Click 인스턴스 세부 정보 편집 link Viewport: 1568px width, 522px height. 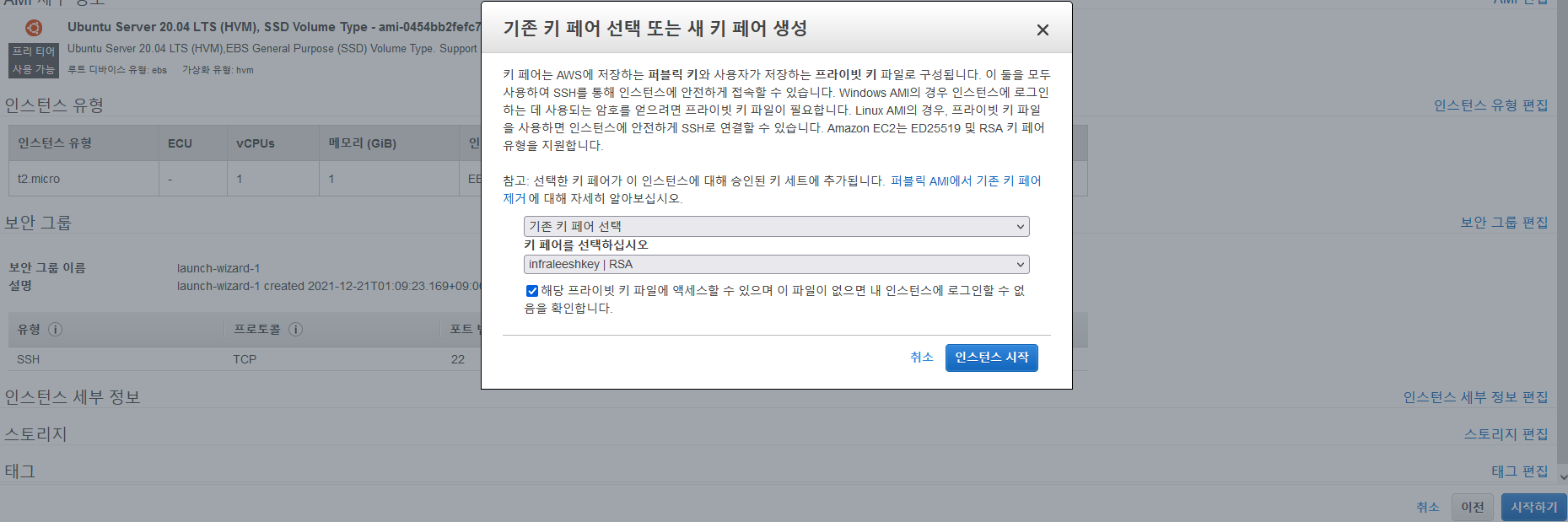click(1475, 397)
